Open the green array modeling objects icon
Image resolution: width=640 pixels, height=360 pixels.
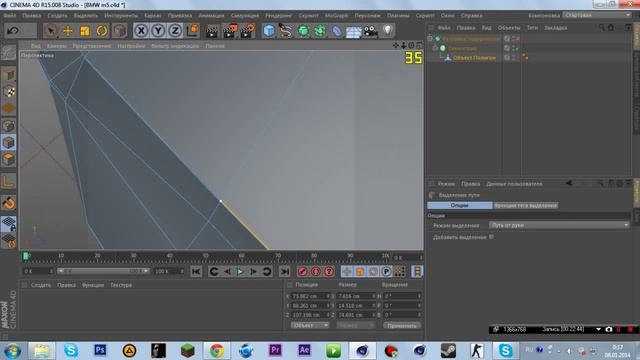[x=320, y=31]
